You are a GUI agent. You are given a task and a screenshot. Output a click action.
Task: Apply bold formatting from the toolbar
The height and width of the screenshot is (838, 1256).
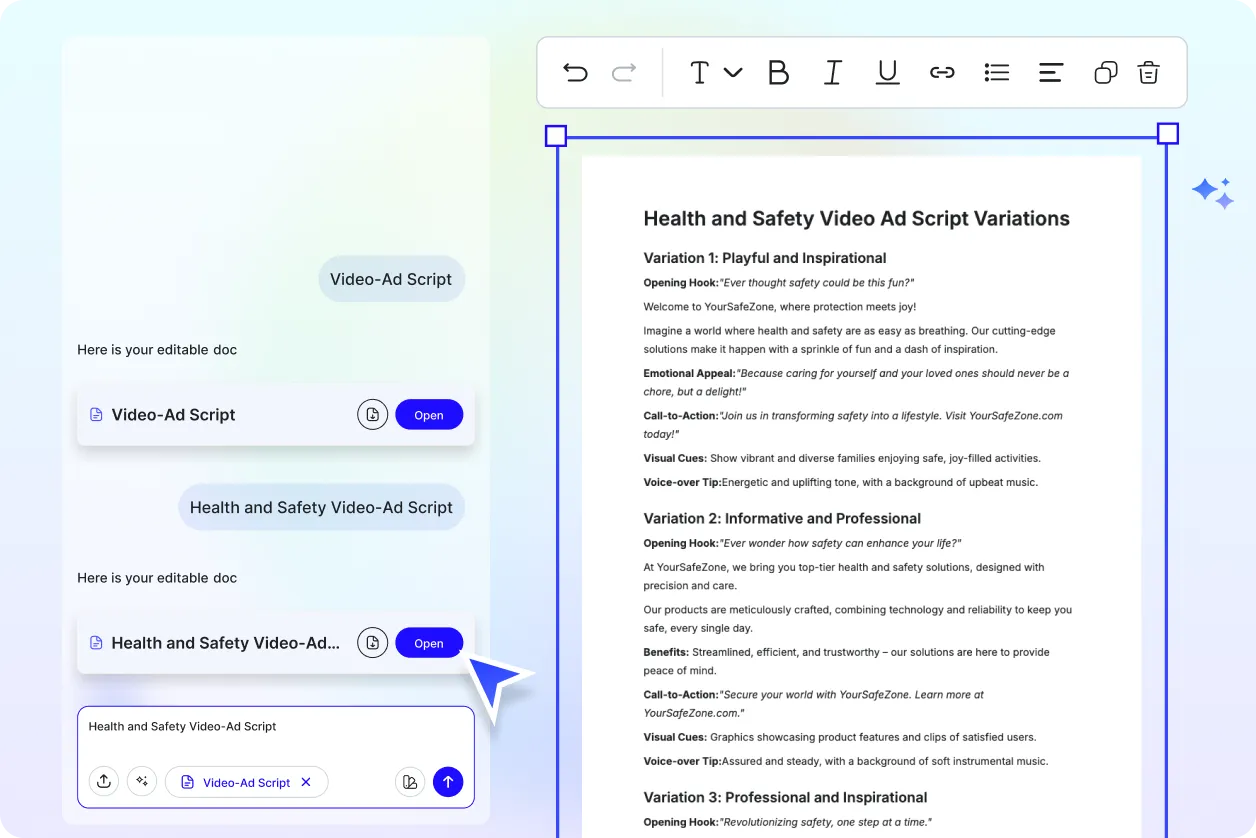pos(779,72)
